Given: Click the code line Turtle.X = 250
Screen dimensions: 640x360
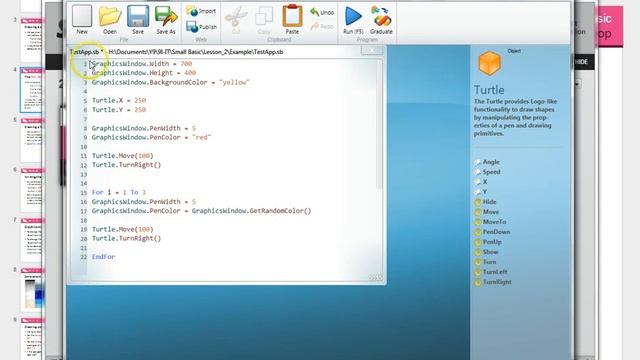Looking at the screenshot, I should 119,100.
